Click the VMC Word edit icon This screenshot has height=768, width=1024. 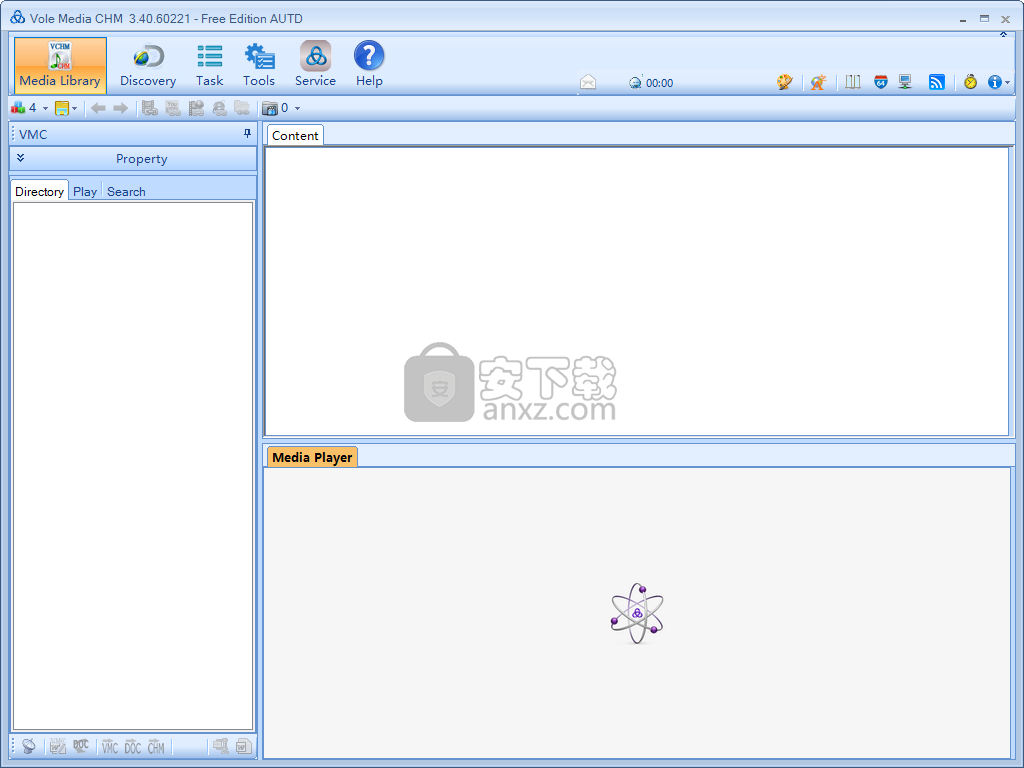(x=57, y=746)
